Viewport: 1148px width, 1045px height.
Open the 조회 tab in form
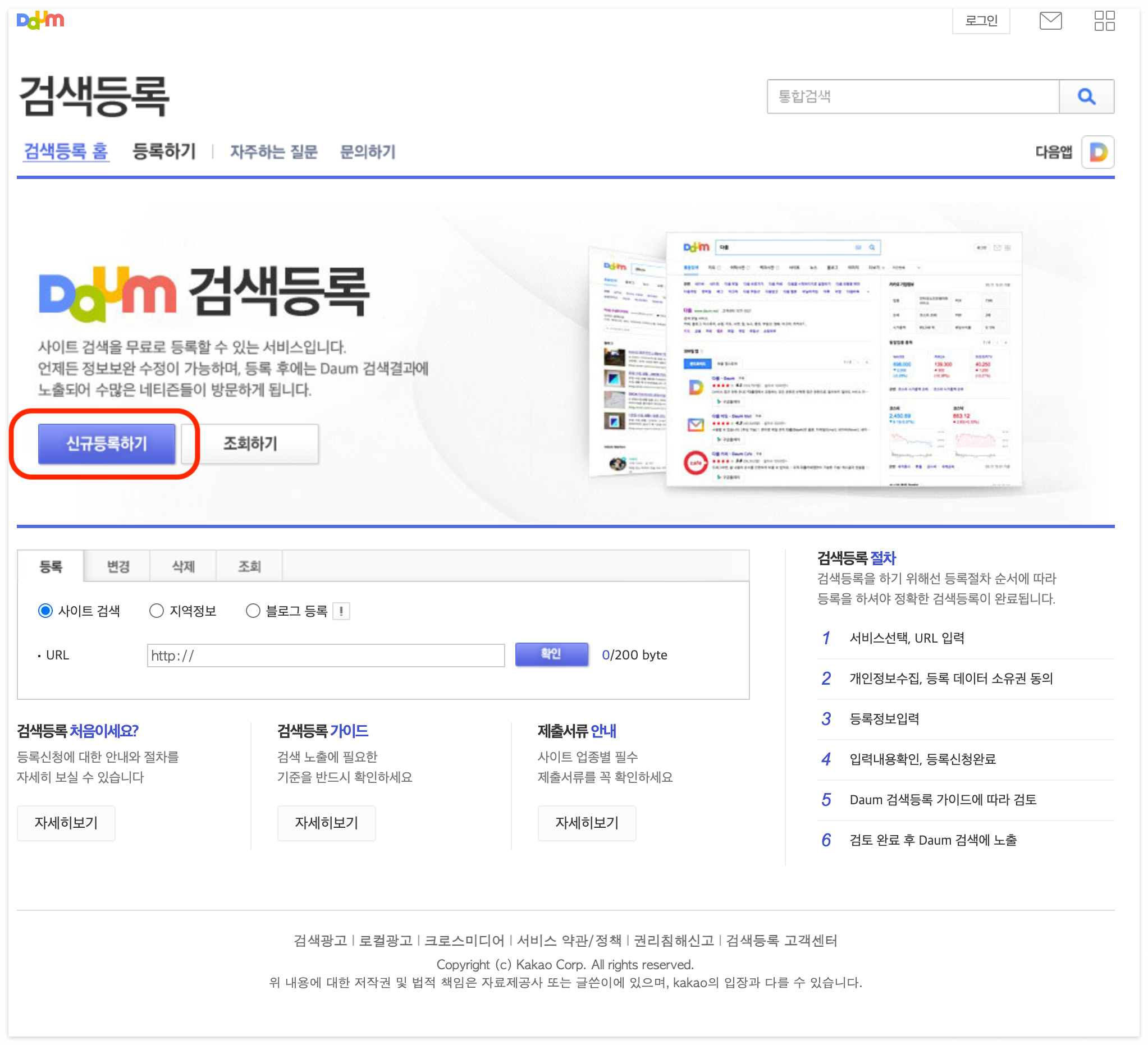tap(249, 566)
